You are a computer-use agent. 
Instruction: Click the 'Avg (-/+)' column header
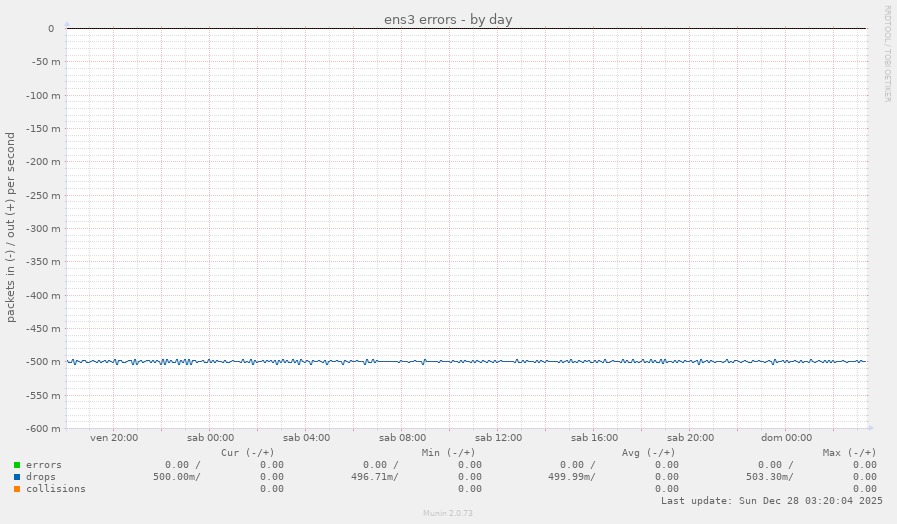[x=649, y=452]
